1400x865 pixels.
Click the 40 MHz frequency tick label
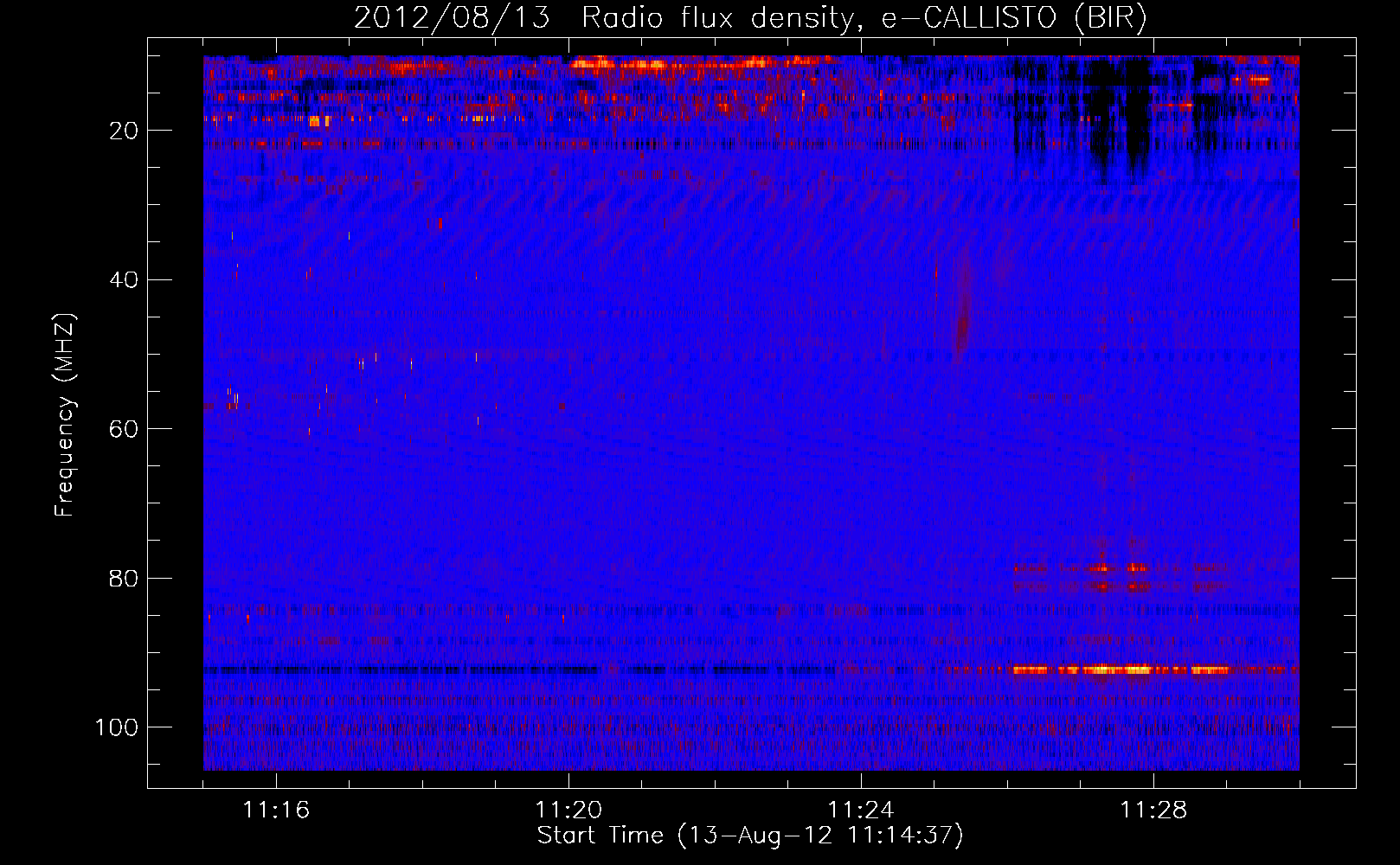(124, 279)
